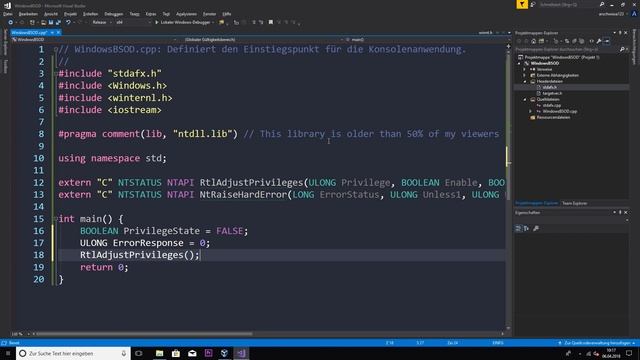Click the navigate backward toolbar icon
The width and height of the screenshot is (640, 360).
point(11,22)
